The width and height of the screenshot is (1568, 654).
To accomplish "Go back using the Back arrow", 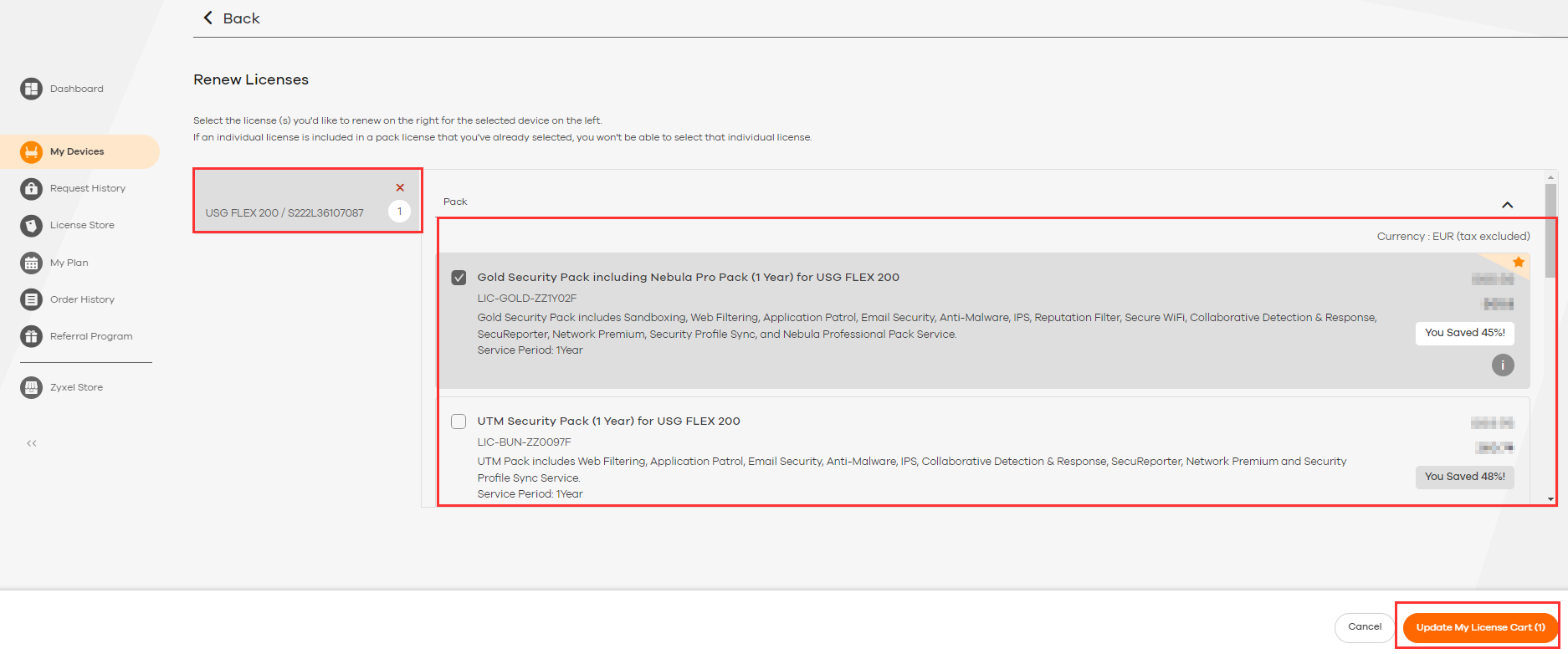I will 208,18.
